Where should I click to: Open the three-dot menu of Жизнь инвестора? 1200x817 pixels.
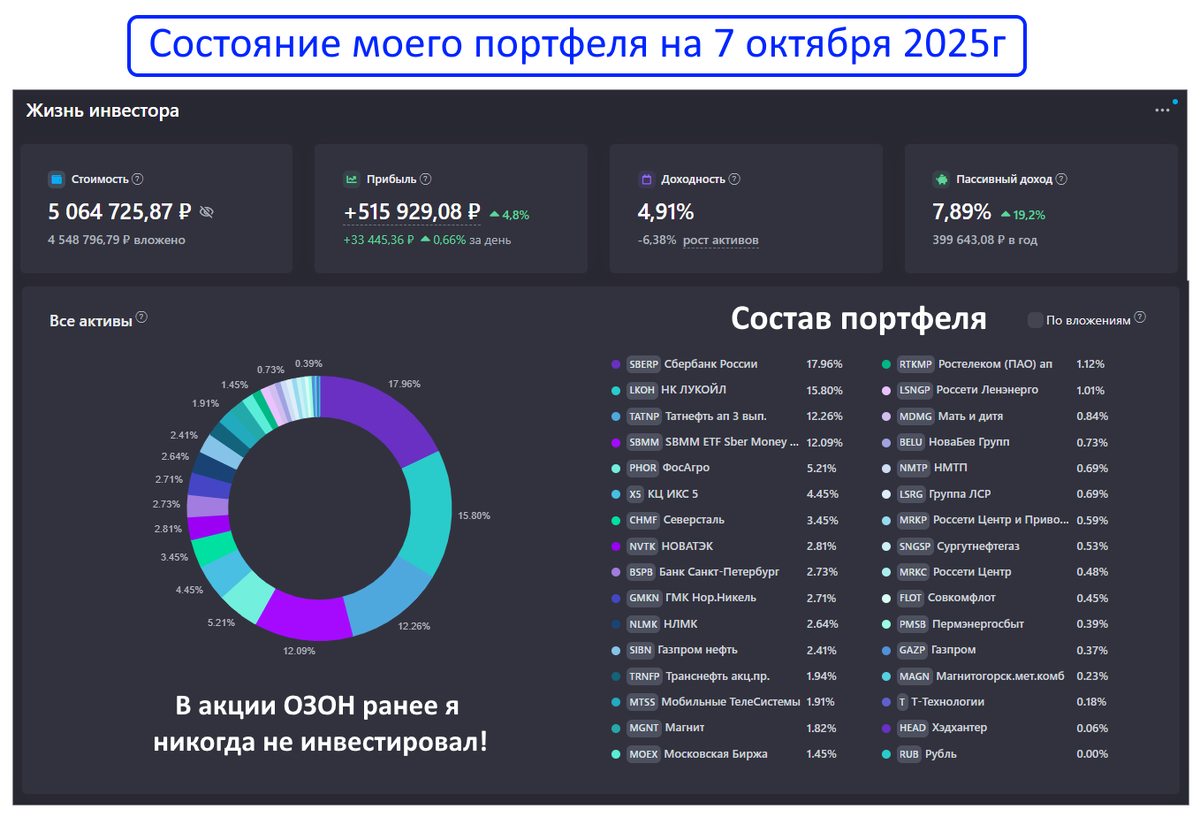[x=1162, y=110]
